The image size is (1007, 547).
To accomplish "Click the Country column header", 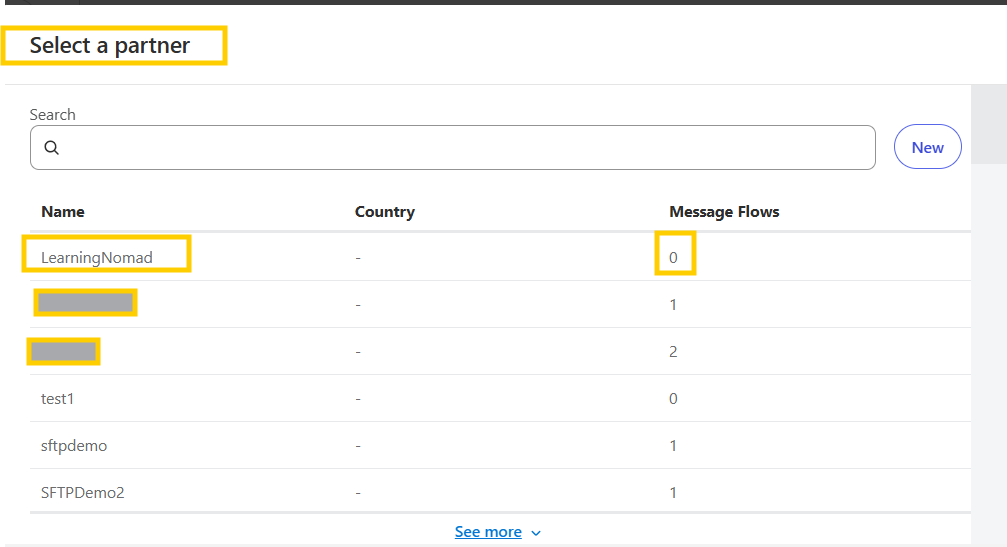I will (x=384, y=212).
